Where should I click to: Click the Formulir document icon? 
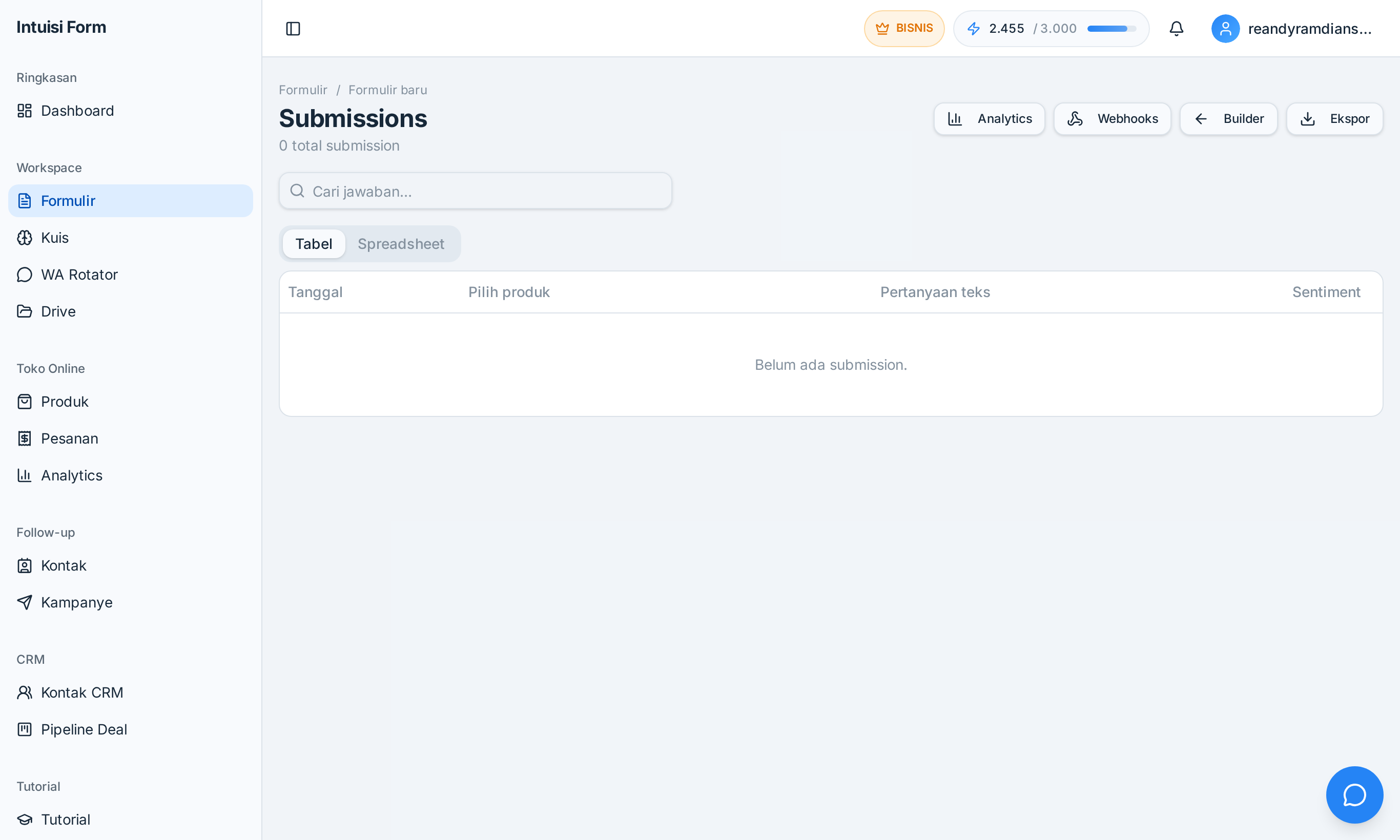tap(25, 200)
